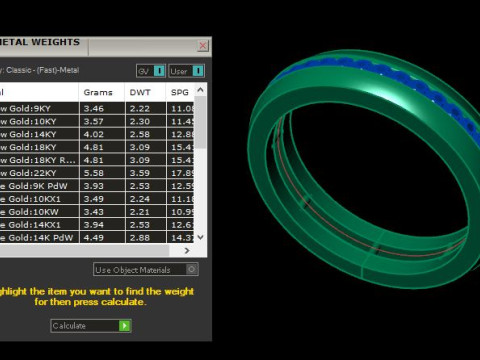Viewport: 480px width, 360px height.
Task: Sort by the SPG column header
Action: click(x=180, y=92)
